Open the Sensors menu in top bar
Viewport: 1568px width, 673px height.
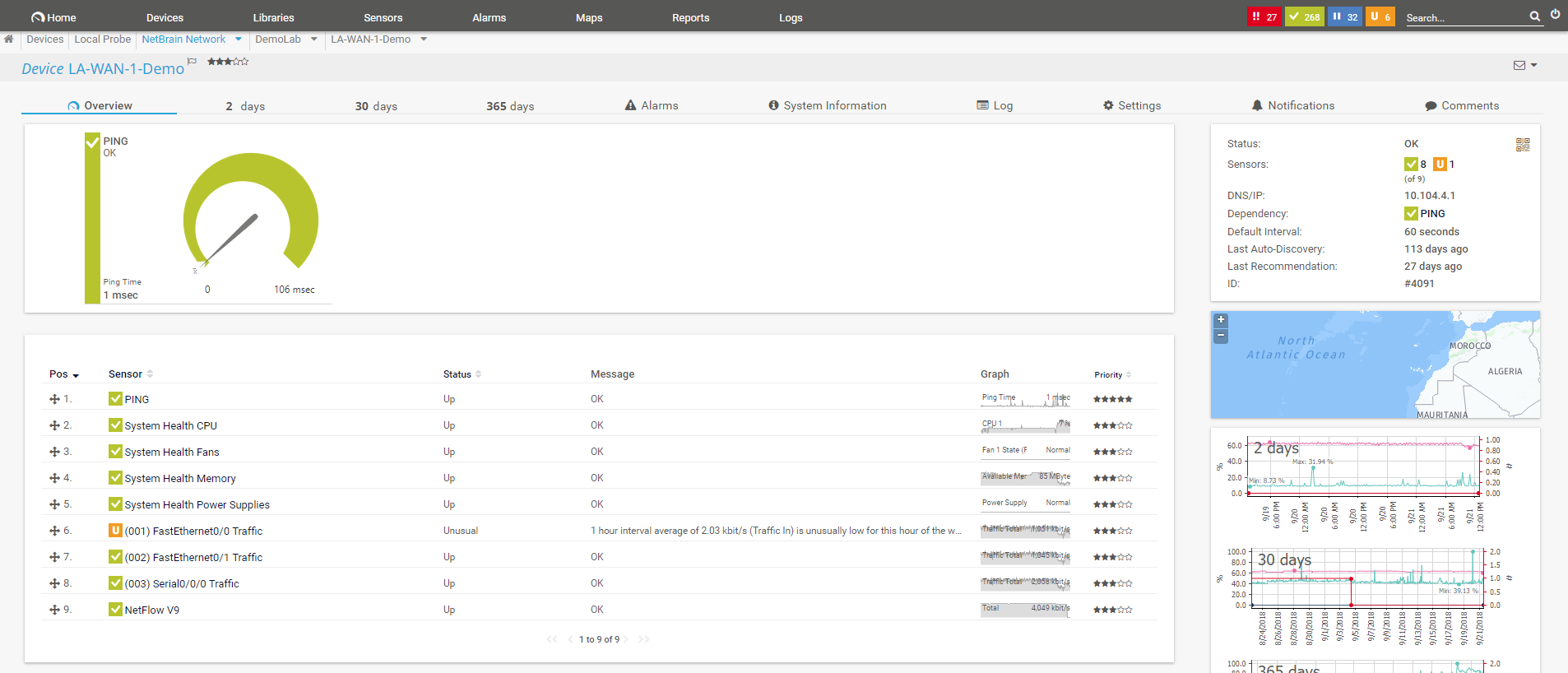(x=383, y=17)
